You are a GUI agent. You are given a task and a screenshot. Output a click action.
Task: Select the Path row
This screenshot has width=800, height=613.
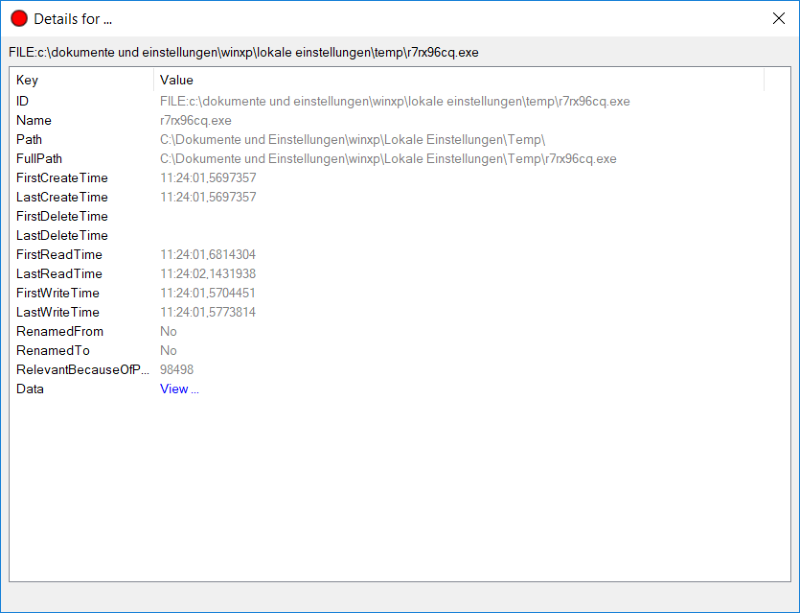(x=29, y=139)
